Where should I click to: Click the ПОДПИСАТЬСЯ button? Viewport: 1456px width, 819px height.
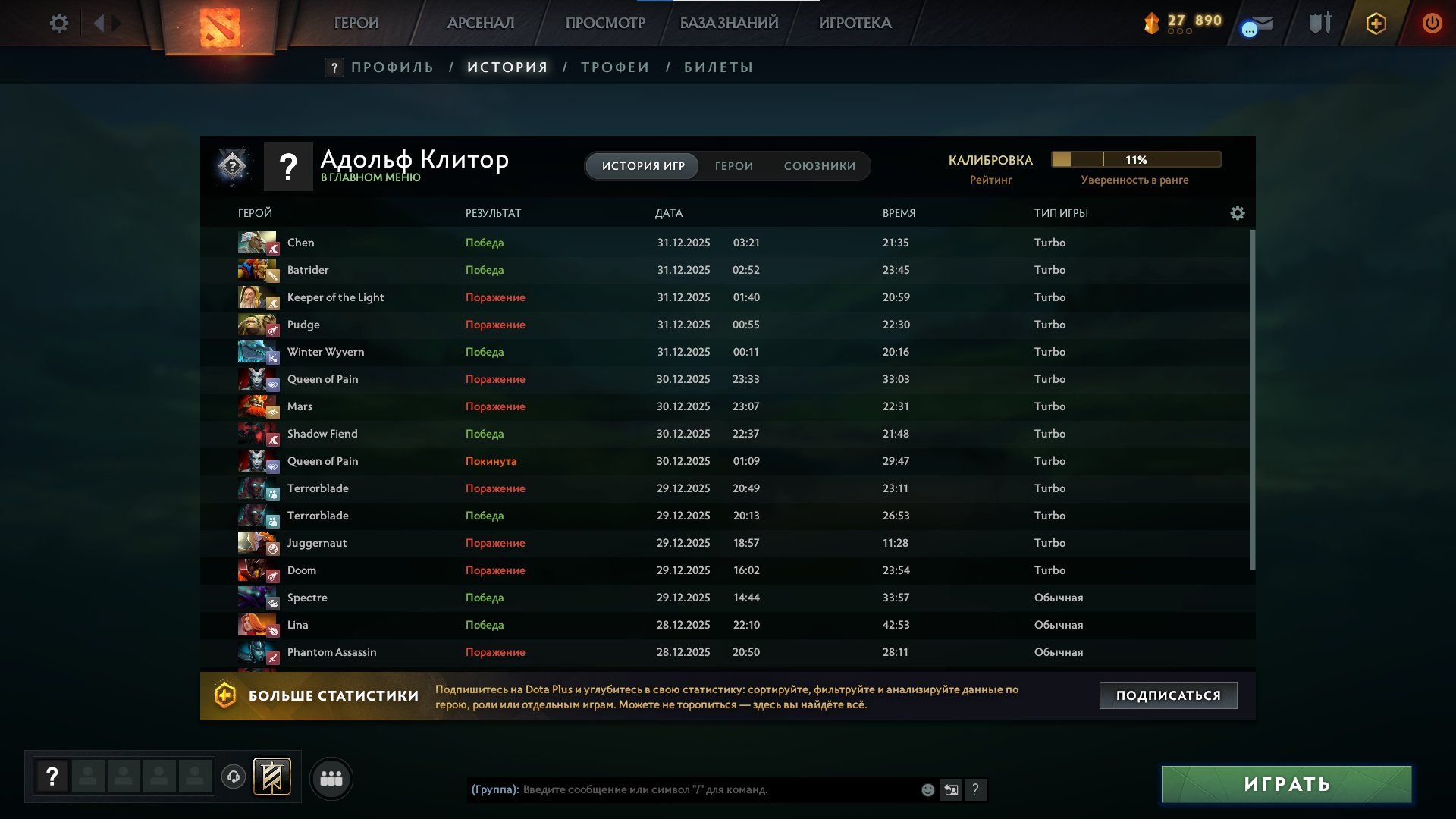pos(1168,695)
